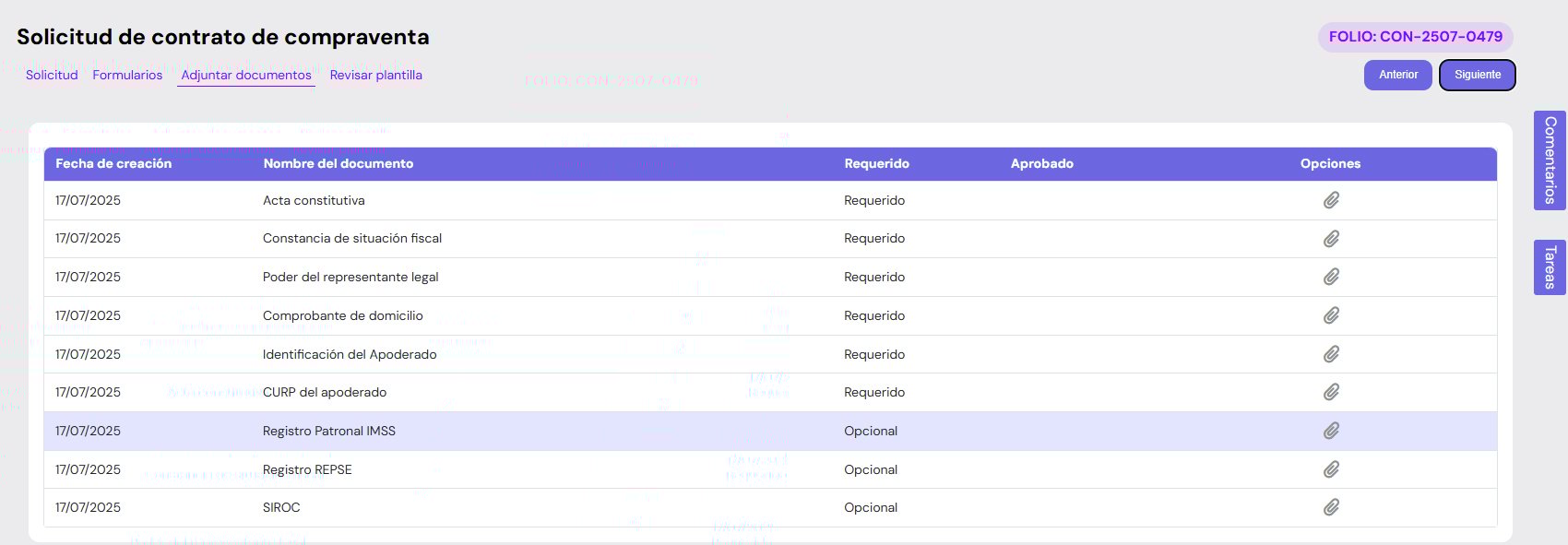This screenshot has width=1568, height=545.
Task: Attach document for Registro REPSE row
Action: click(x=1331, y=469)
